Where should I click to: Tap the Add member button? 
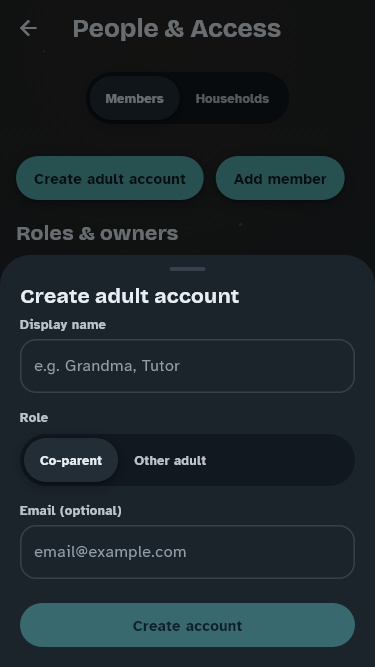280,178
